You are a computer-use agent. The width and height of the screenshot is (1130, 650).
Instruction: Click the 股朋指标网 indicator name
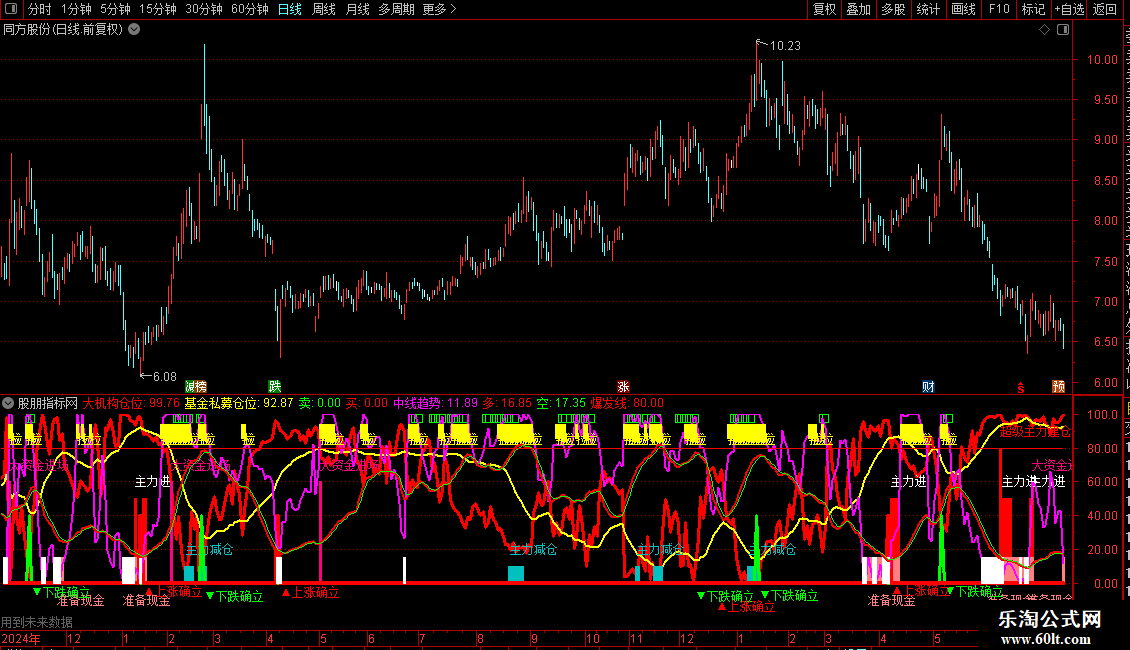point(48,403)
